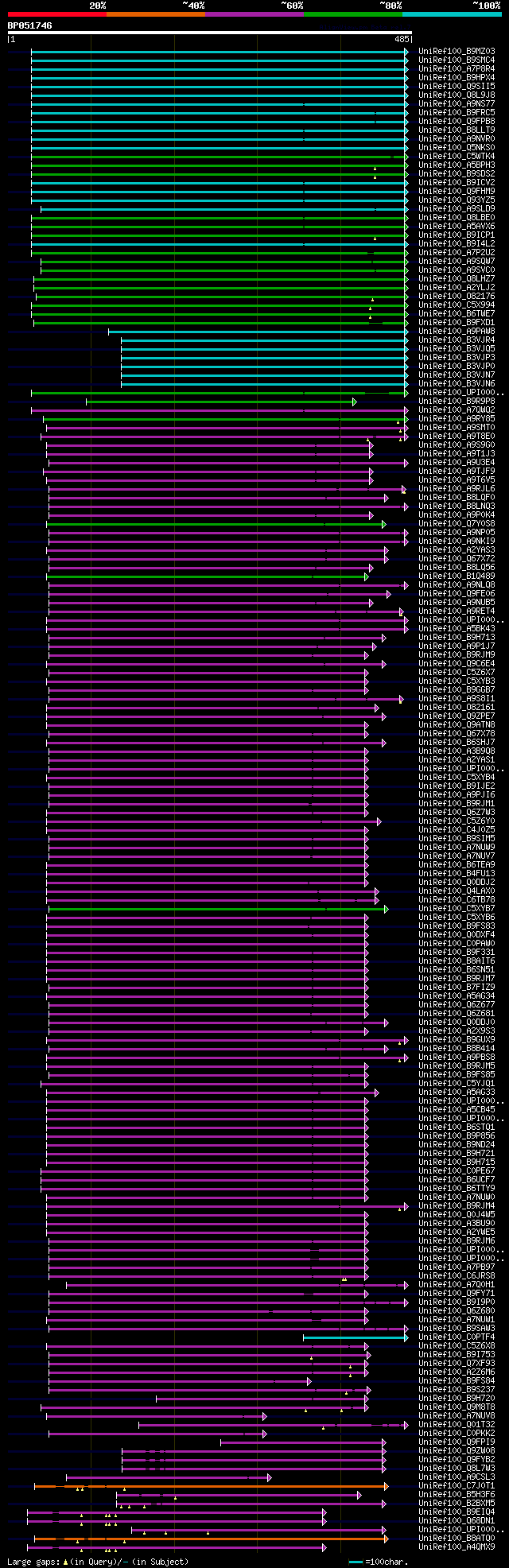The width and height of the screenshot is (509, 1568).
Task: Click the label UniRef100_Q93YZ5
Action: [457, 200]
